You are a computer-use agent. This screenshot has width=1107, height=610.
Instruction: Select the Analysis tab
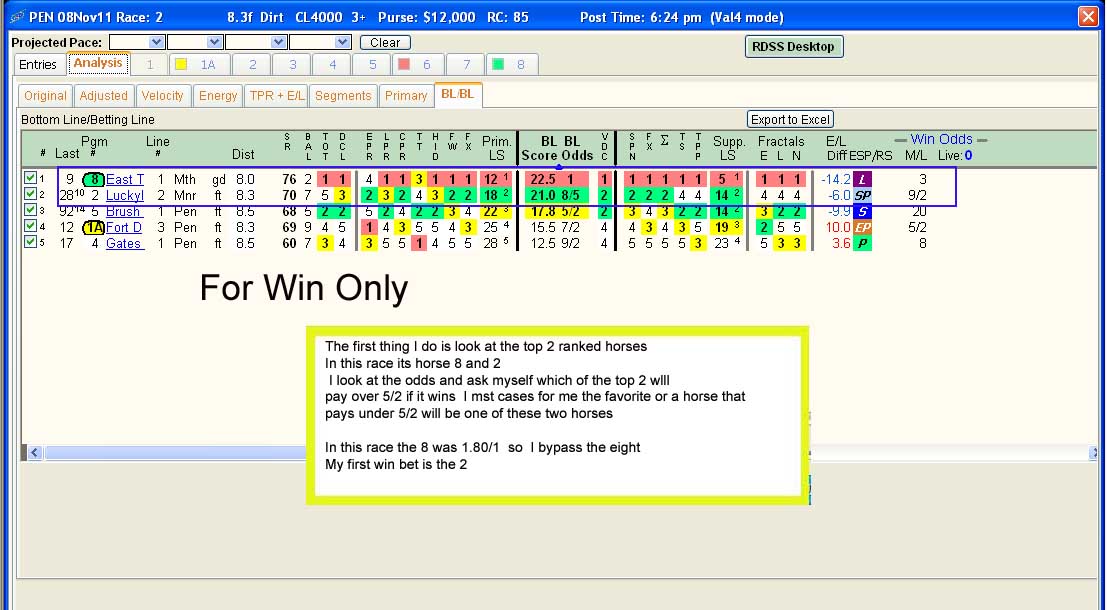[x=98, y=63]
